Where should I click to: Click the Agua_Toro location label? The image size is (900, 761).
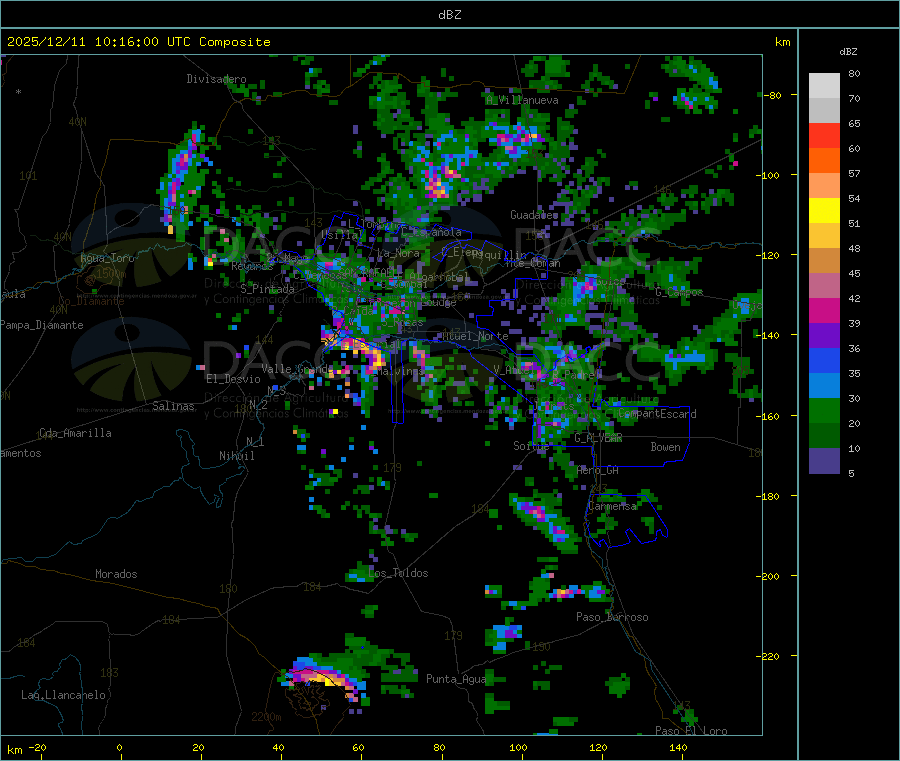(107, 258)
